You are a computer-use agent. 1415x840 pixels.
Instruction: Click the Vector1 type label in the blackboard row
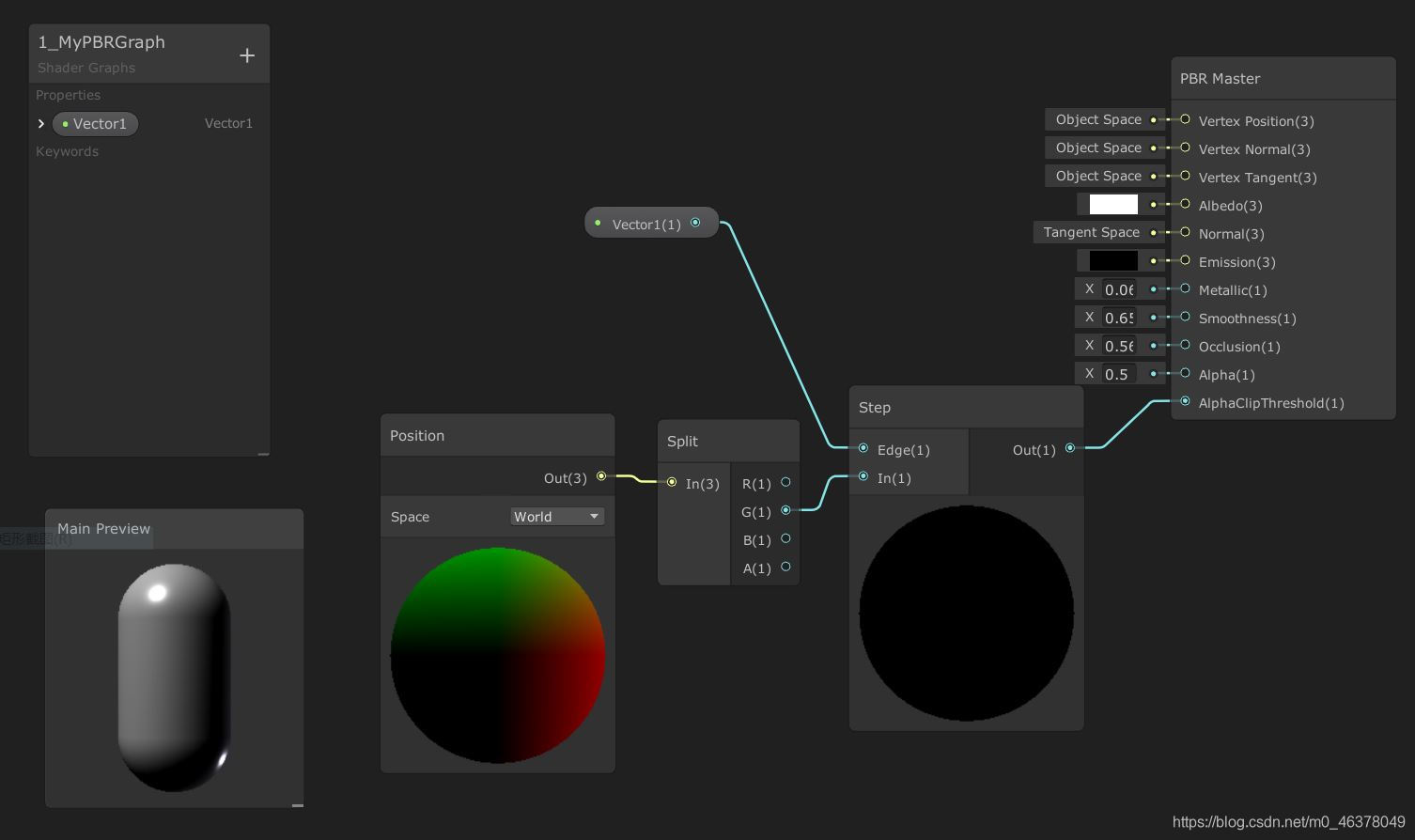tap(228, 123)
